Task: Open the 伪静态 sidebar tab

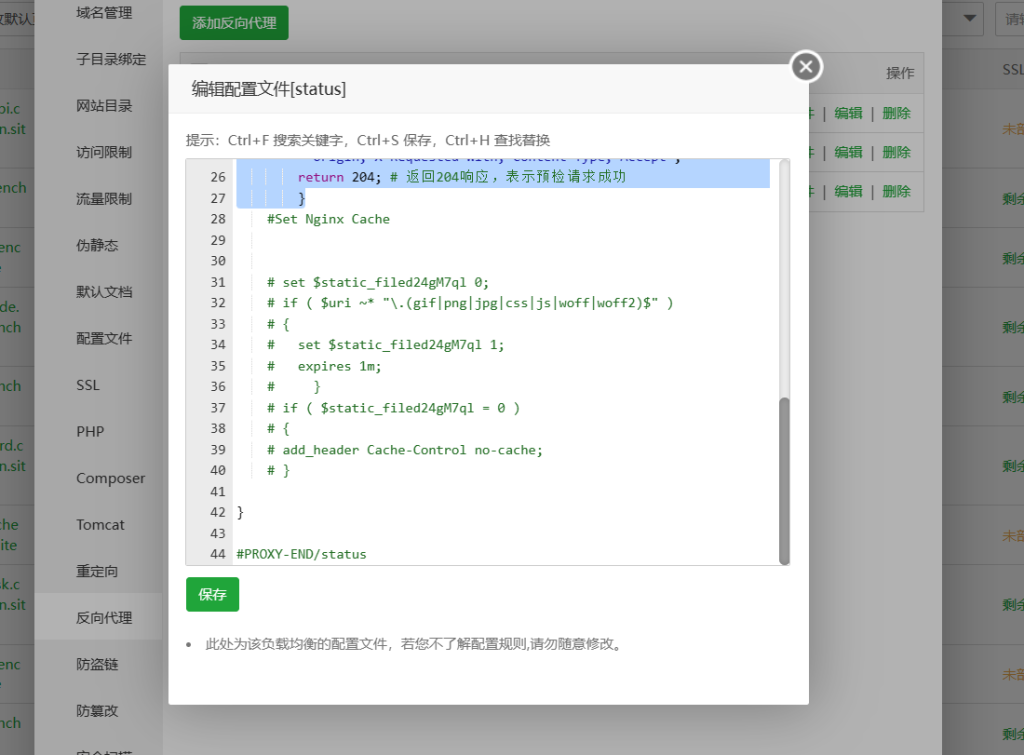Action: (97, 245)
